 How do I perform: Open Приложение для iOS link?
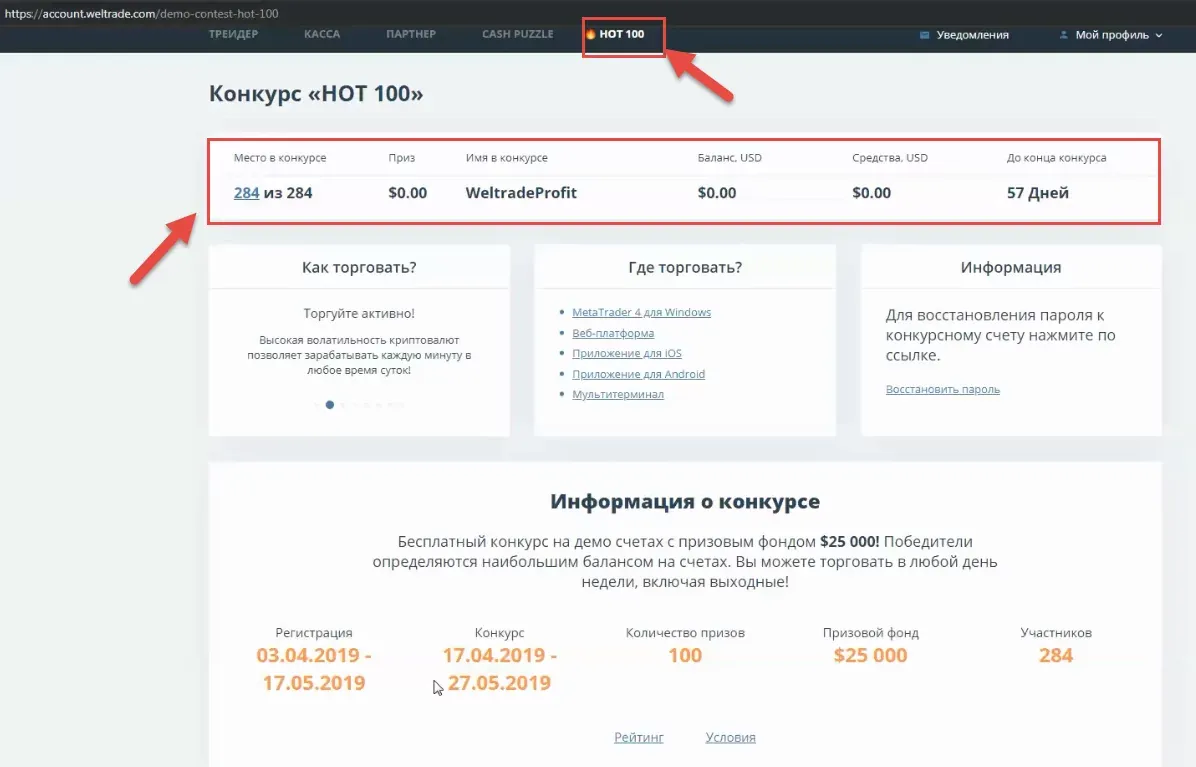coord(627,354)
